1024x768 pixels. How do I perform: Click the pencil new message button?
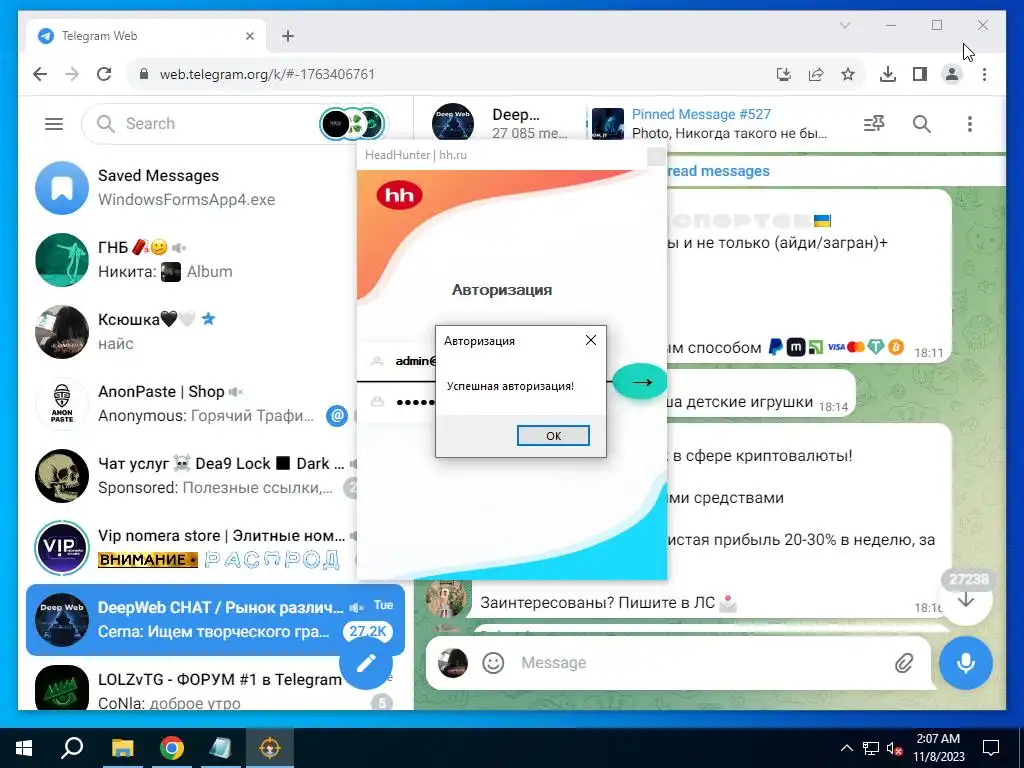[x=366, y=662]
